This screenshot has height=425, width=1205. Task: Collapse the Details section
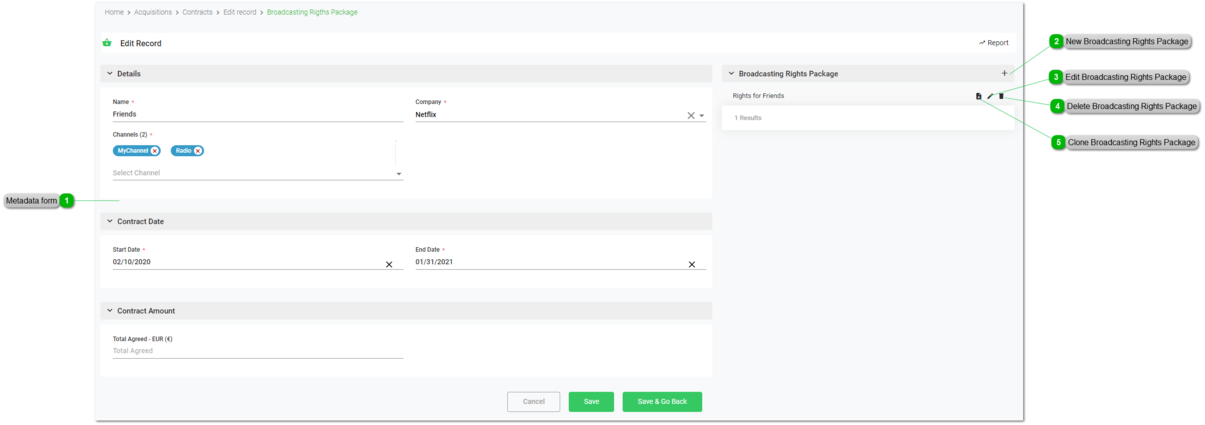click(110, 74)
